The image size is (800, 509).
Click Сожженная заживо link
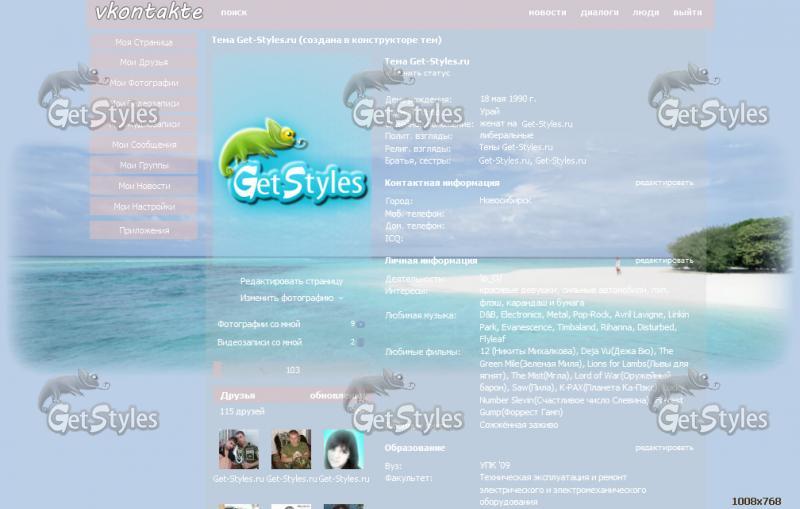click(519, 424)
